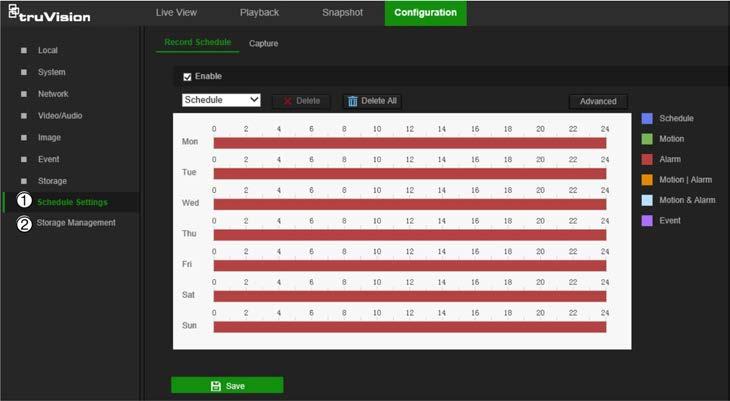Select Storage Management in sidebar
730x401 pixels.
click(76, 223)
